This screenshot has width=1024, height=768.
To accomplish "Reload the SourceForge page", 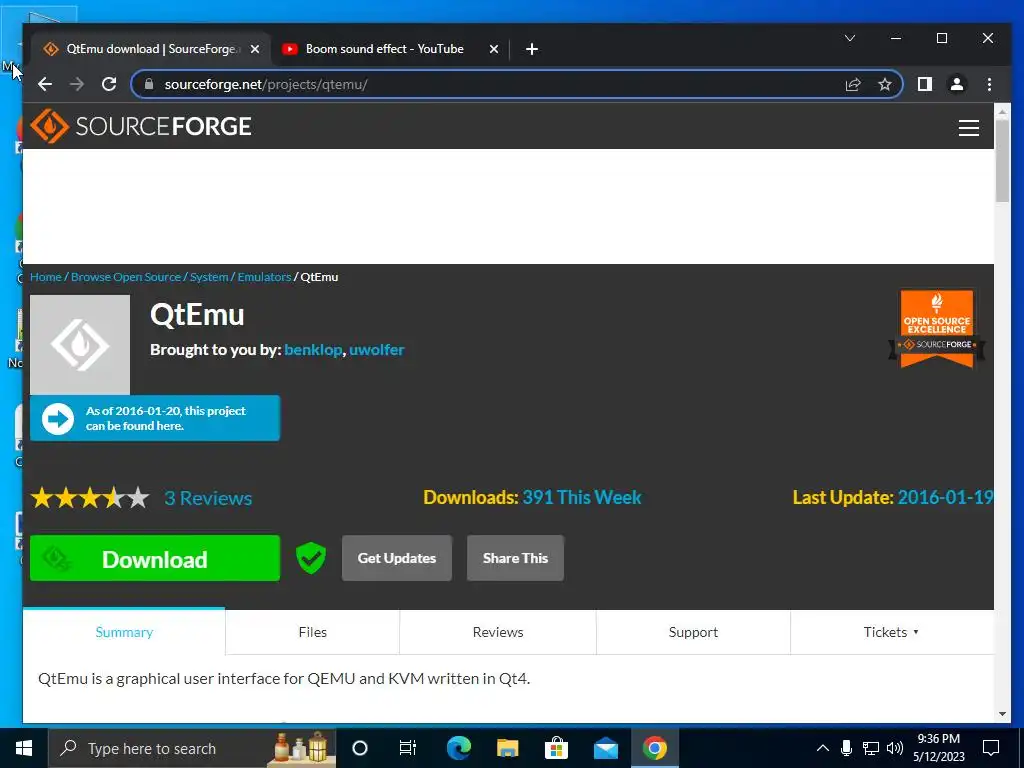I will click(109, 84).
